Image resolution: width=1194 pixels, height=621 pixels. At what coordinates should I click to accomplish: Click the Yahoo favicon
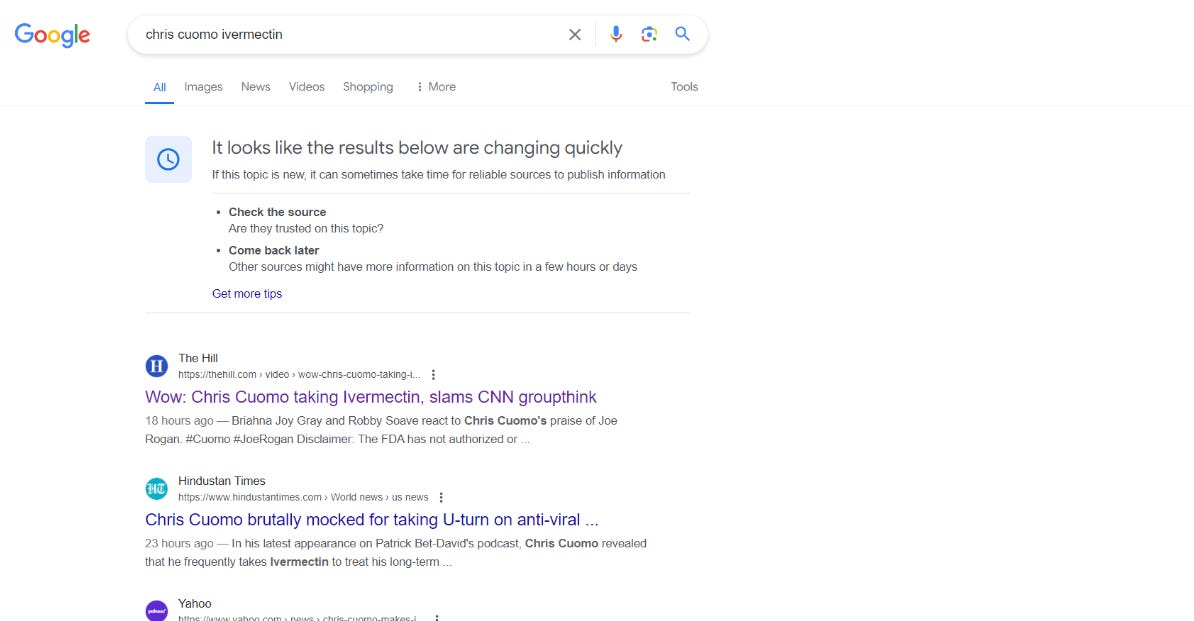[156, 610]
